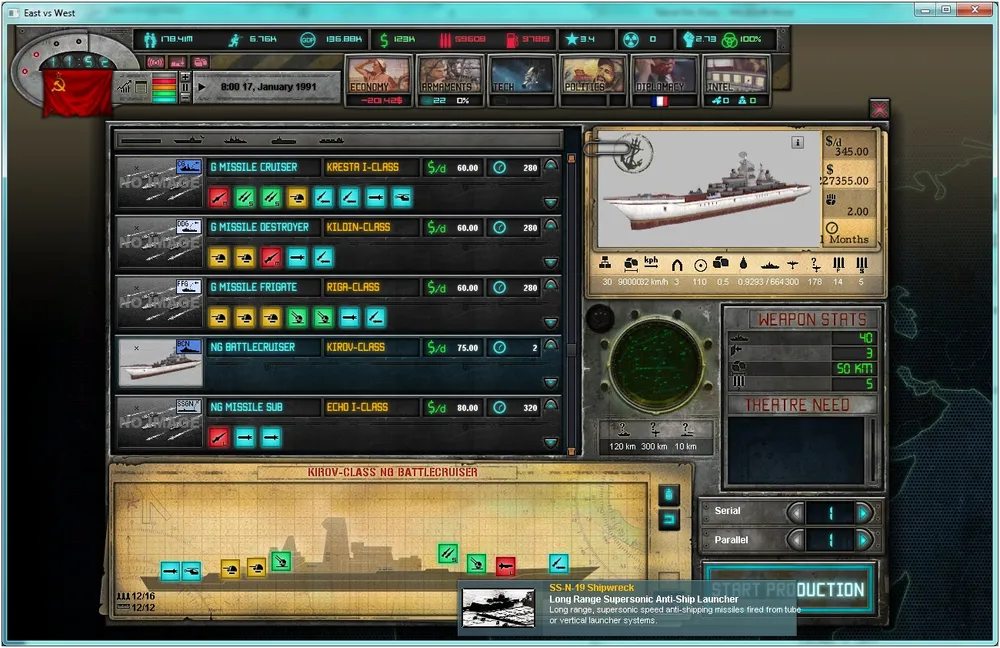The height and width of the screenshot is (648, 1000).
Task: Increase the Parallel production count
Action: [864, 540]
